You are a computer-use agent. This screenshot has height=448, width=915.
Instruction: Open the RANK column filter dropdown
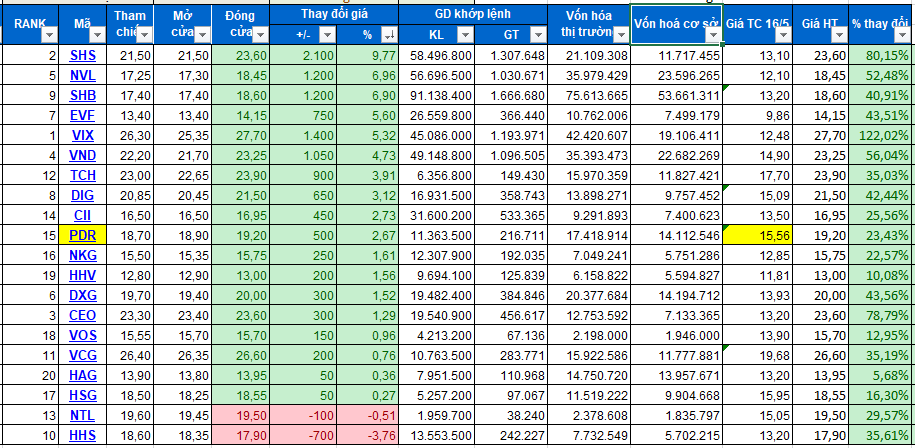pos(49,36)
